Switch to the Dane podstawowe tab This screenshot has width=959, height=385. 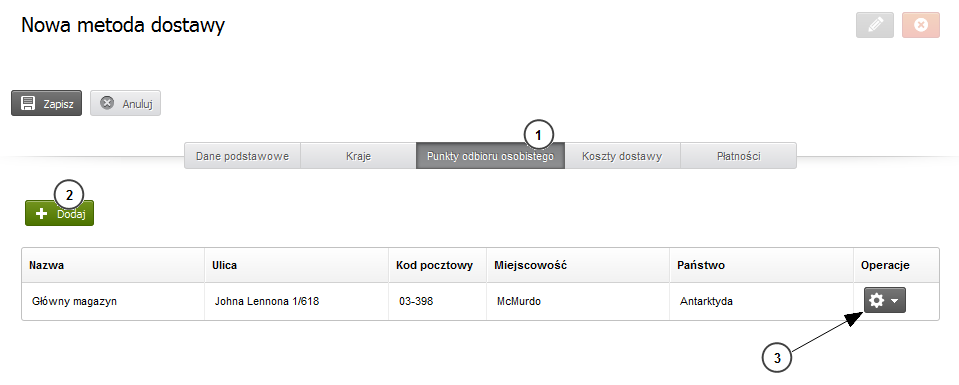pos(242,156)
